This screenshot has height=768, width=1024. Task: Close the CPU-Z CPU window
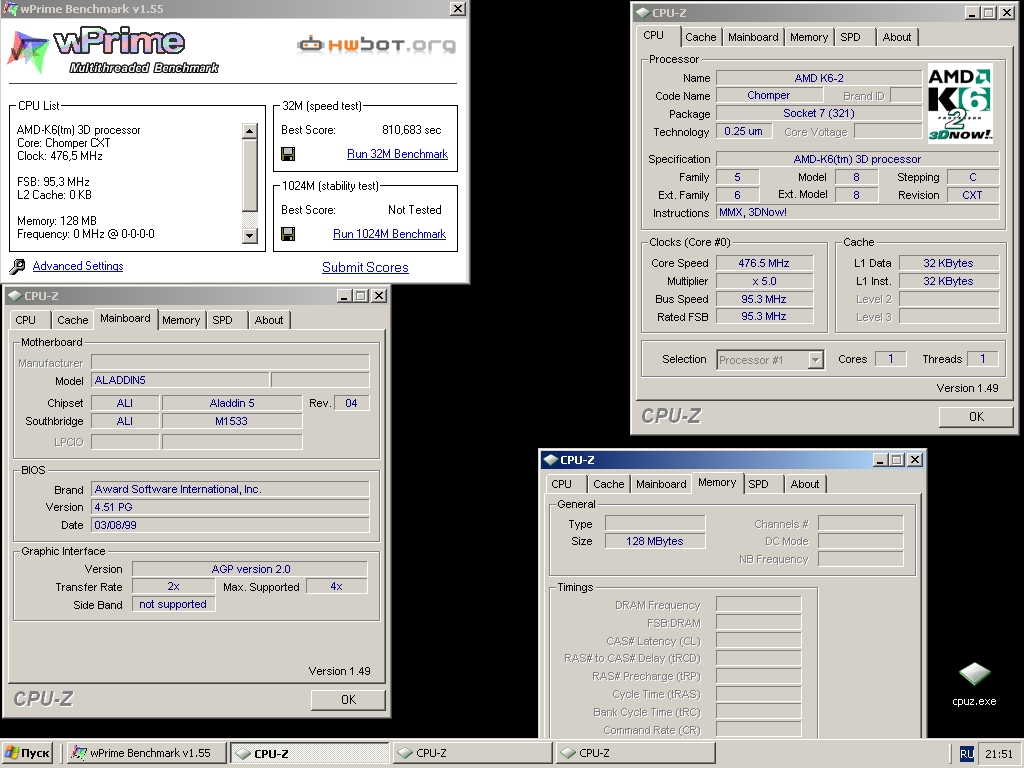[x=1006, y=12]
